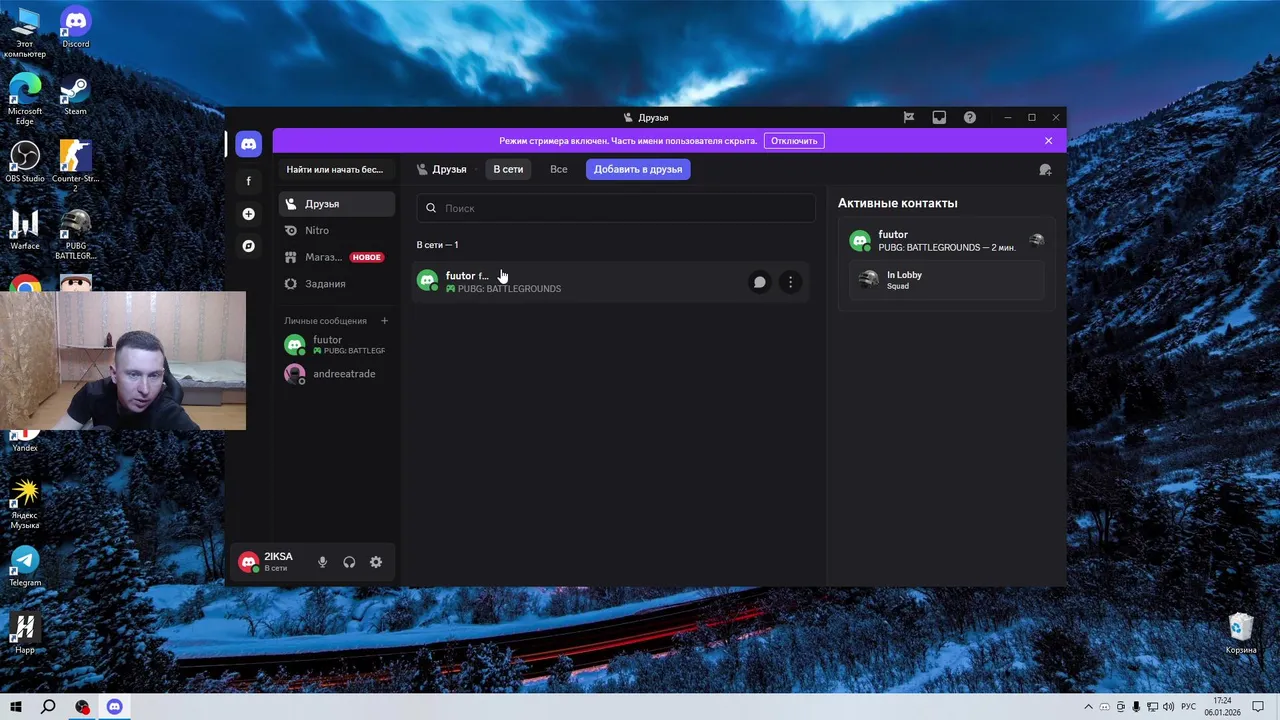Open Discord tray icon
Image resolution: width=1280 pixels, height=720 pixels.
click(x=1104, y=707)
